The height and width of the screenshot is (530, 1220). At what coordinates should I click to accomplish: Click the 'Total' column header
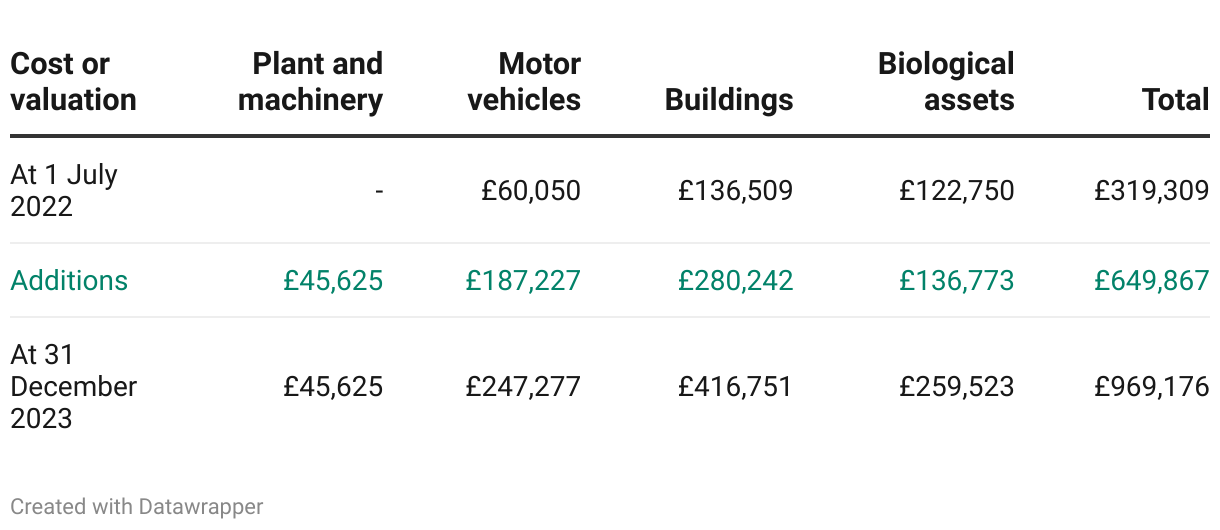1176,100
